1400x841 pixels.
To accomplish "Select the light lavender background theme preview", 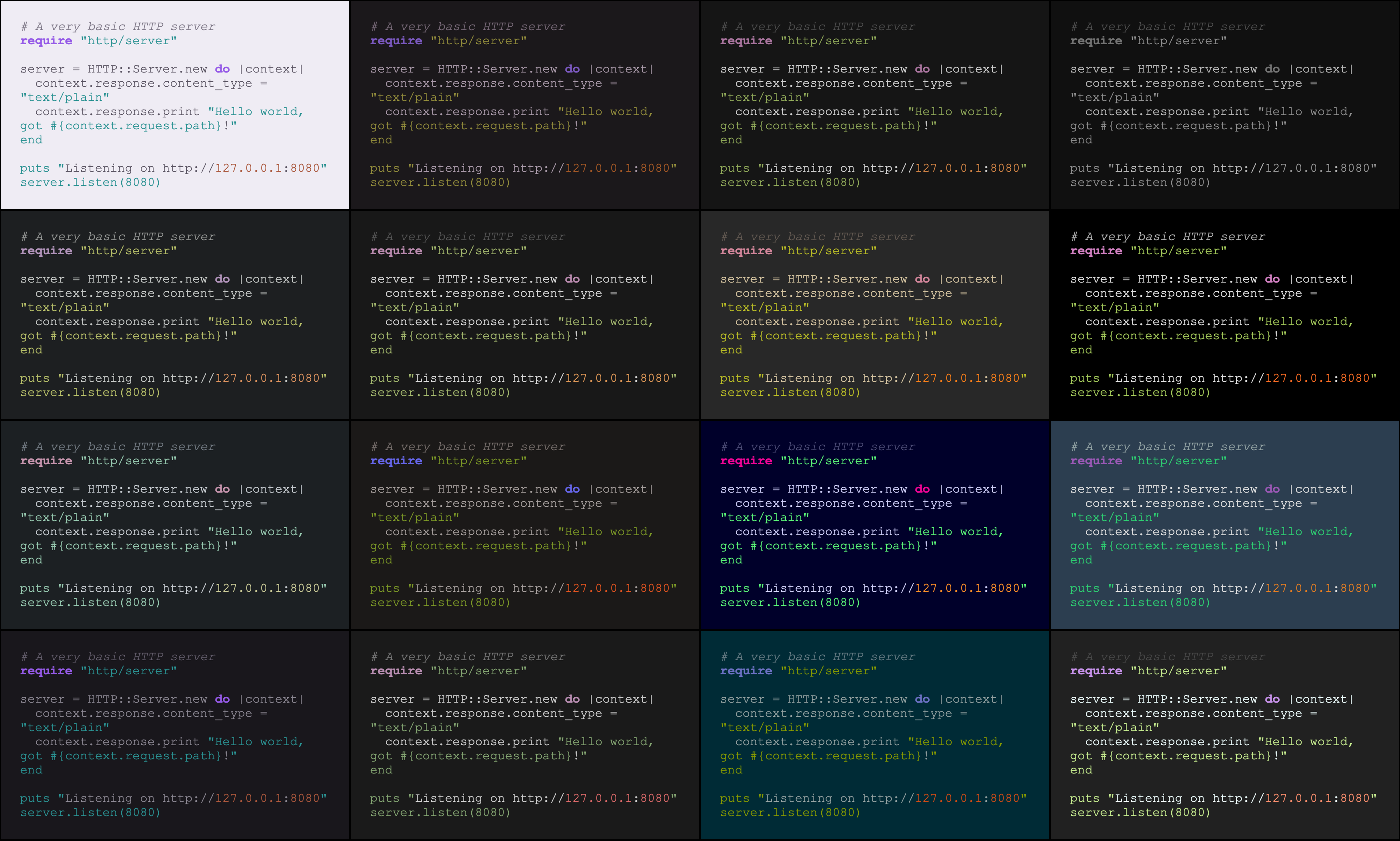I will tap(175, 105).
